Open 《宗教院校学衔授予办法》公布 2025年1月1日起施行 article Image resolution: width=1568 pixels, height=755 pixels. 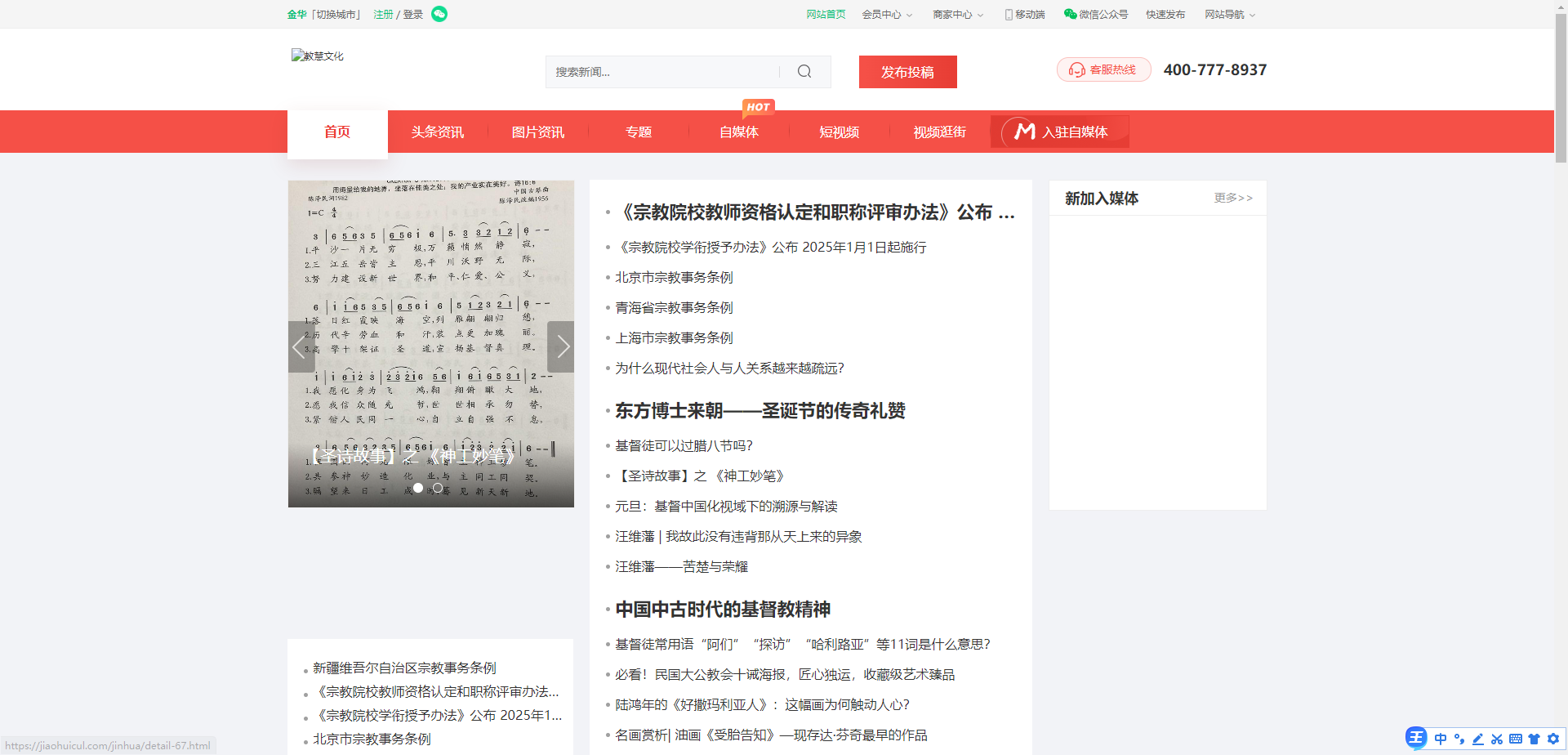771,247
